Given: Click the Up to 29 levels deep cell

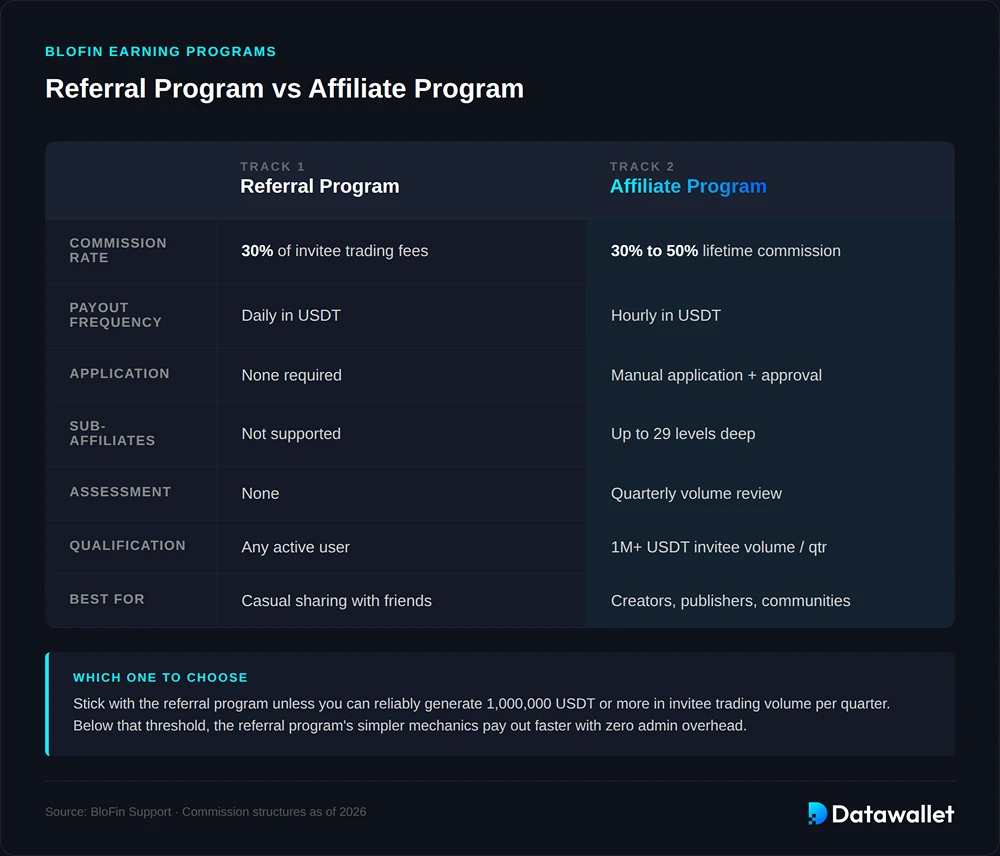Looking at the screenshot, I should tap(682, 434).
